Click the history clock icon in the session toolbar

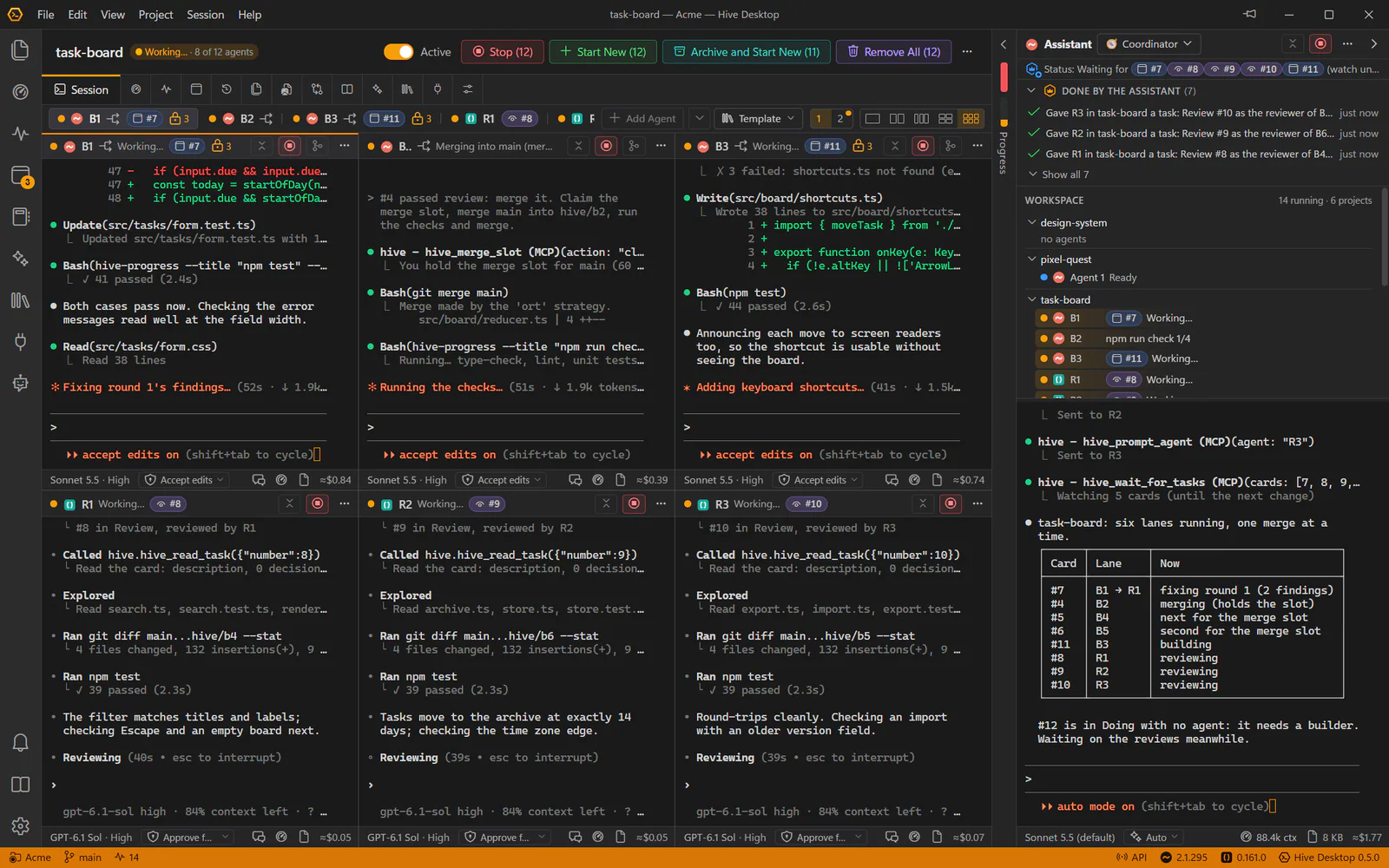pos(227,89)
